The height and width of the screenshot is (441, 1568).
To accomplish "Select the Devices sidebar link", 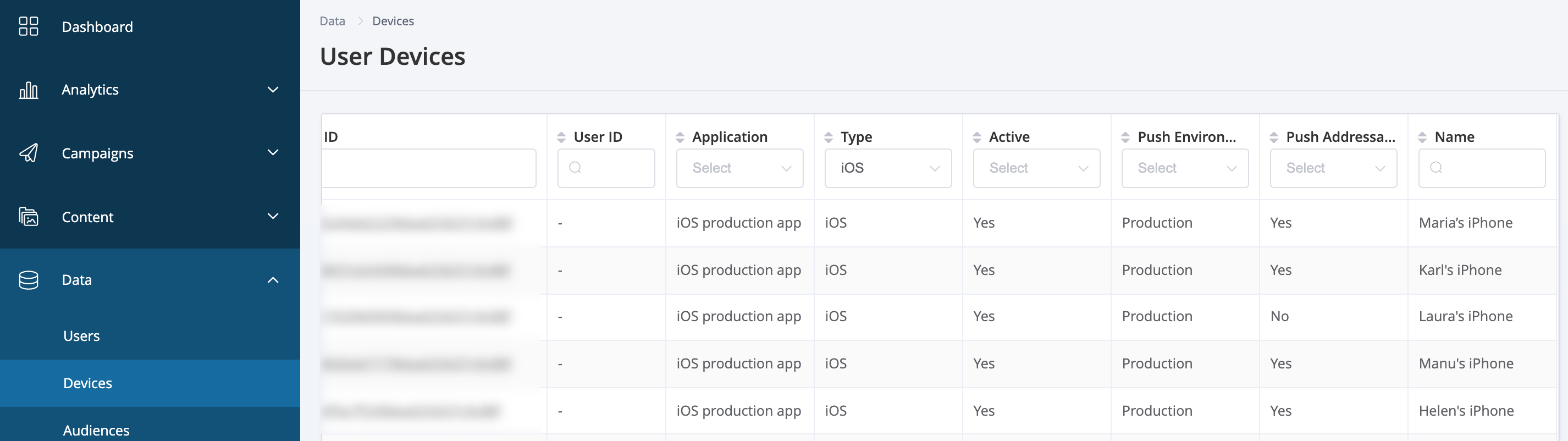I will (87, 383).
